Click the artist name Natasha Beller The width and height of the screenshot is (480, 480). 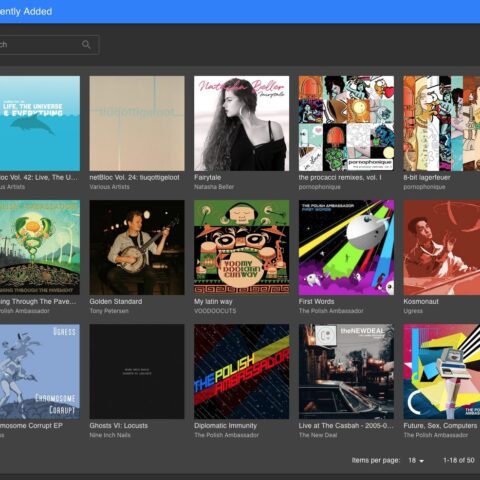tap(214, 187)
